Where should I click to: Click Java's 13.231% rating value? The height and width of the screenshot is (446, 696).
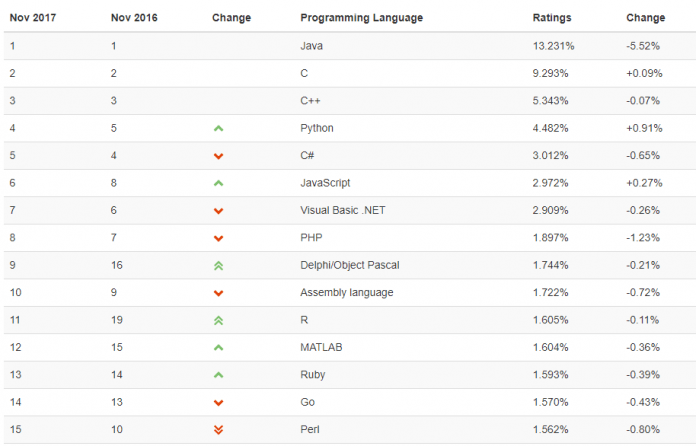554,46
